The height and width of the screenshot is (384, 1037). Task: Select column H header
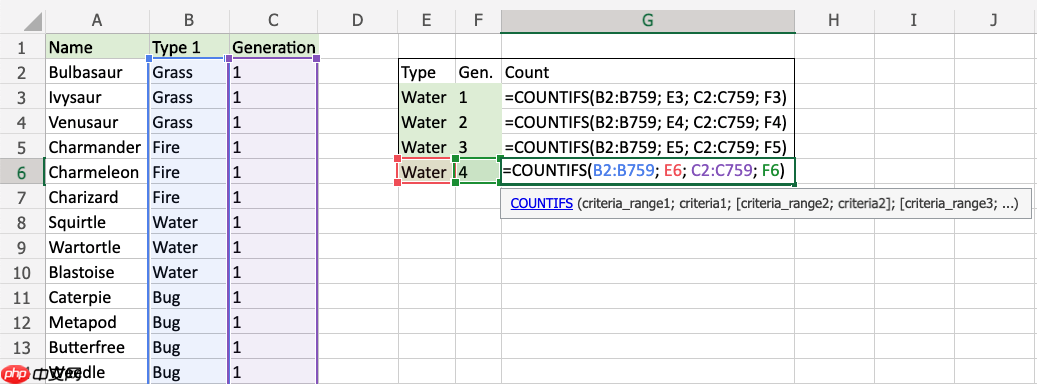[x=834, y=20]
